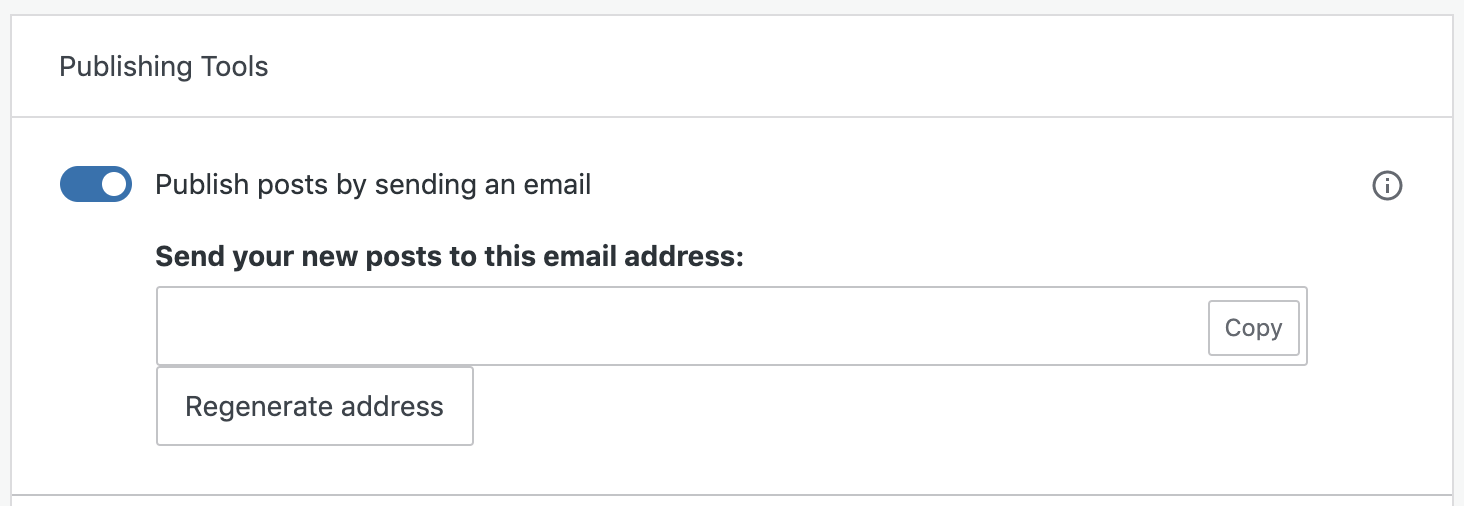The height and width of the screenshot is (506, 1464).
Task: Click the "Publish posts by sending an email" label
Action: [373, 185]
